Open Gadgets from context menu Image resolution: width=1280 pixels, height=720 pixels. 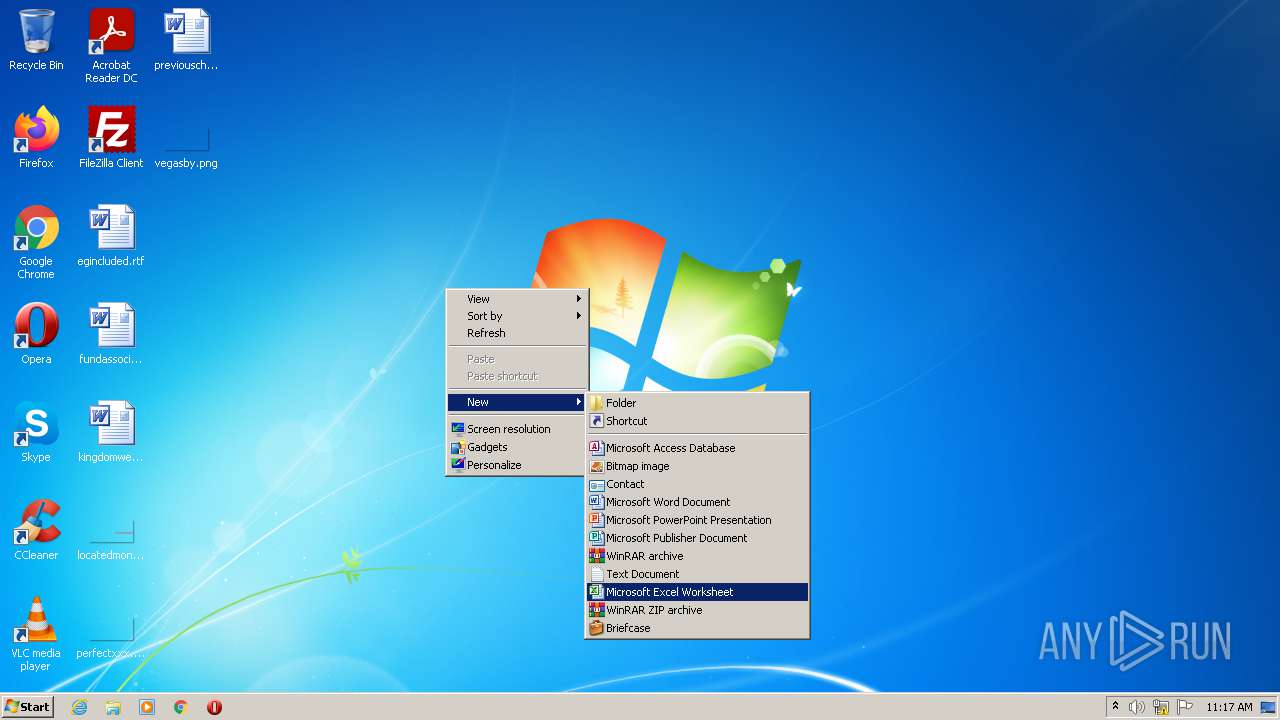tap(517, 447)
